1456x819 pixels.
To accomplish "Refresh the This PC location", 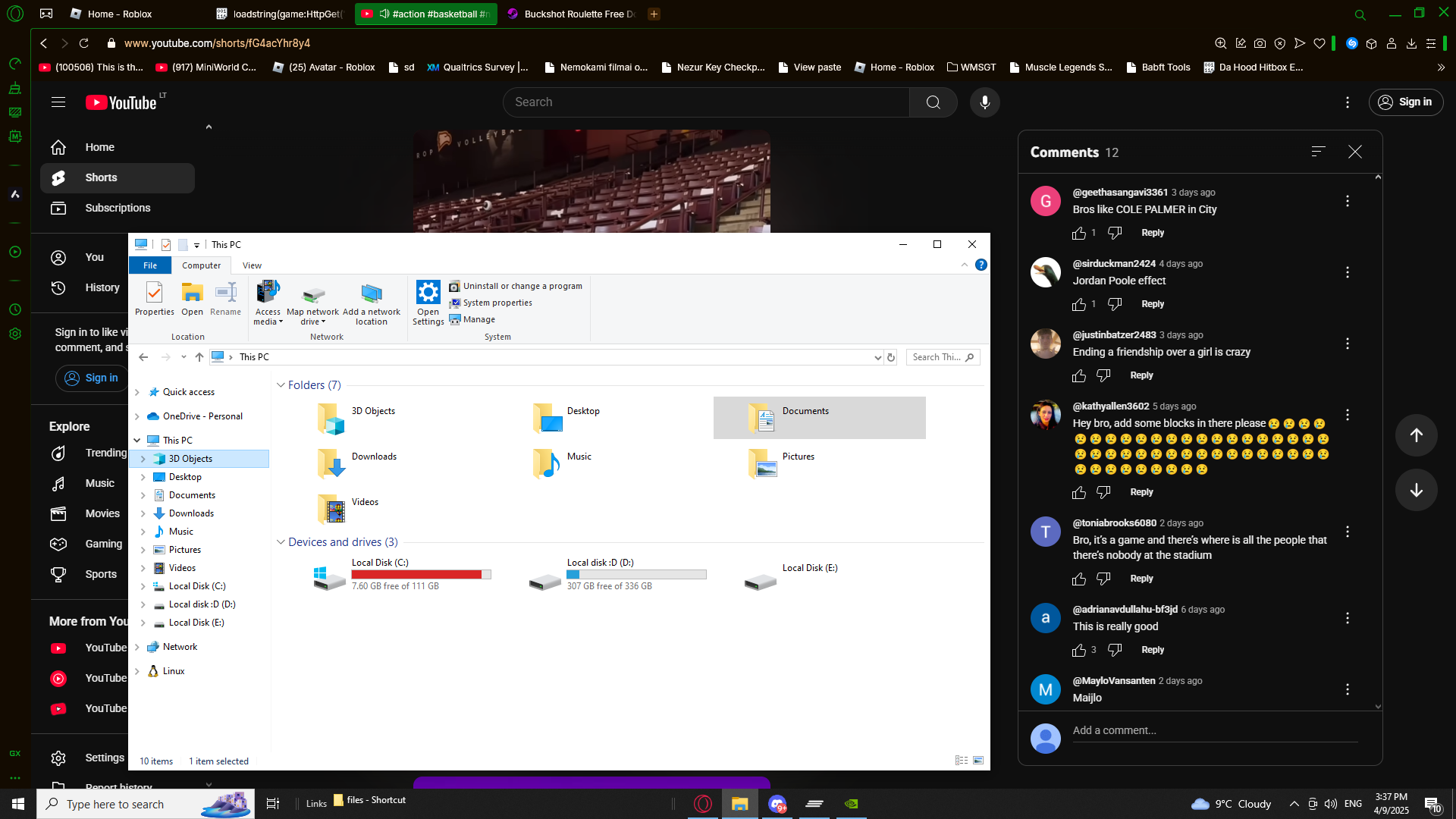I will [891, 357].
